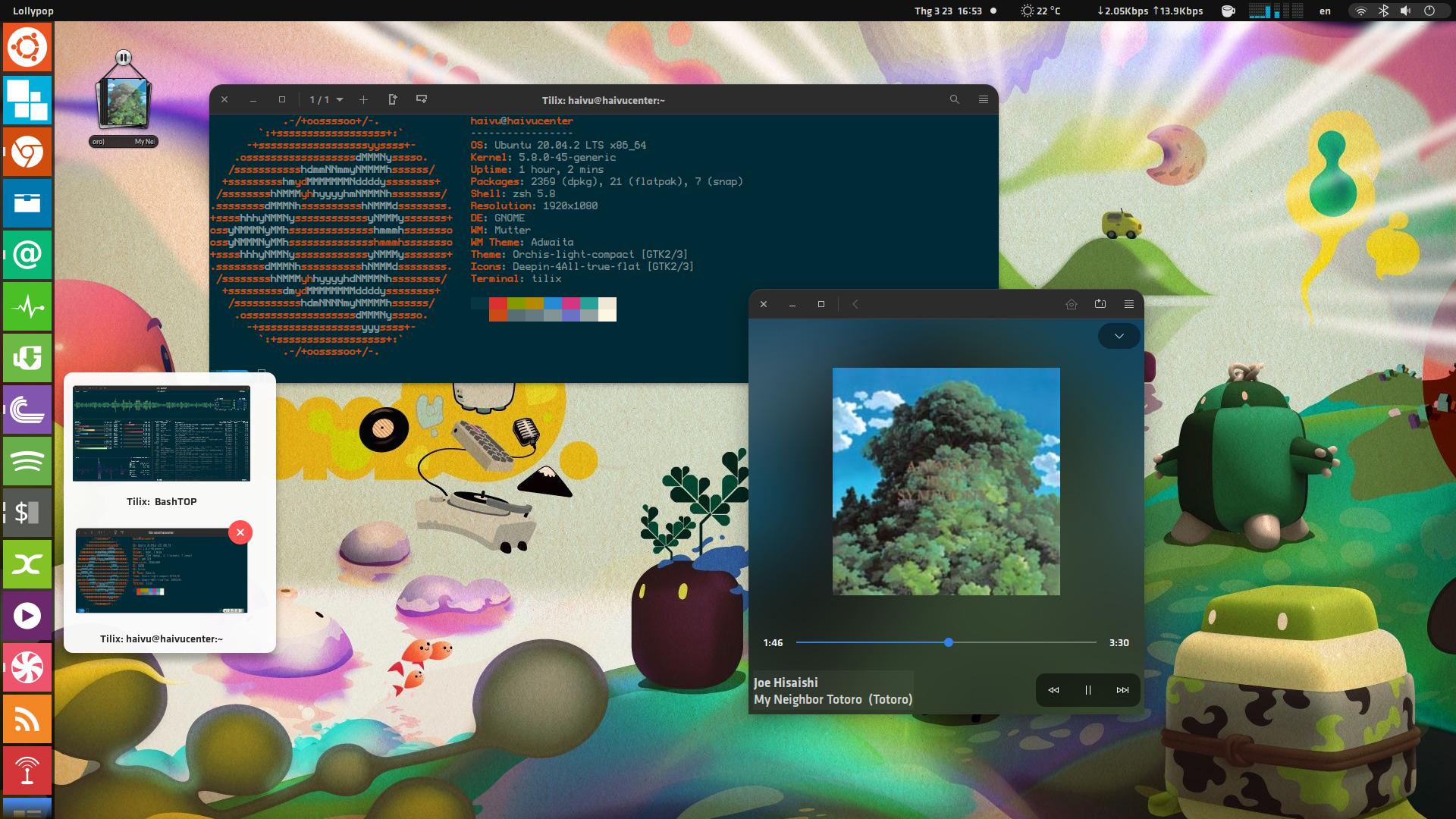Open the workspace tiles icon in dock
This screenshot has width=1456, height=819.
(27, 99)
